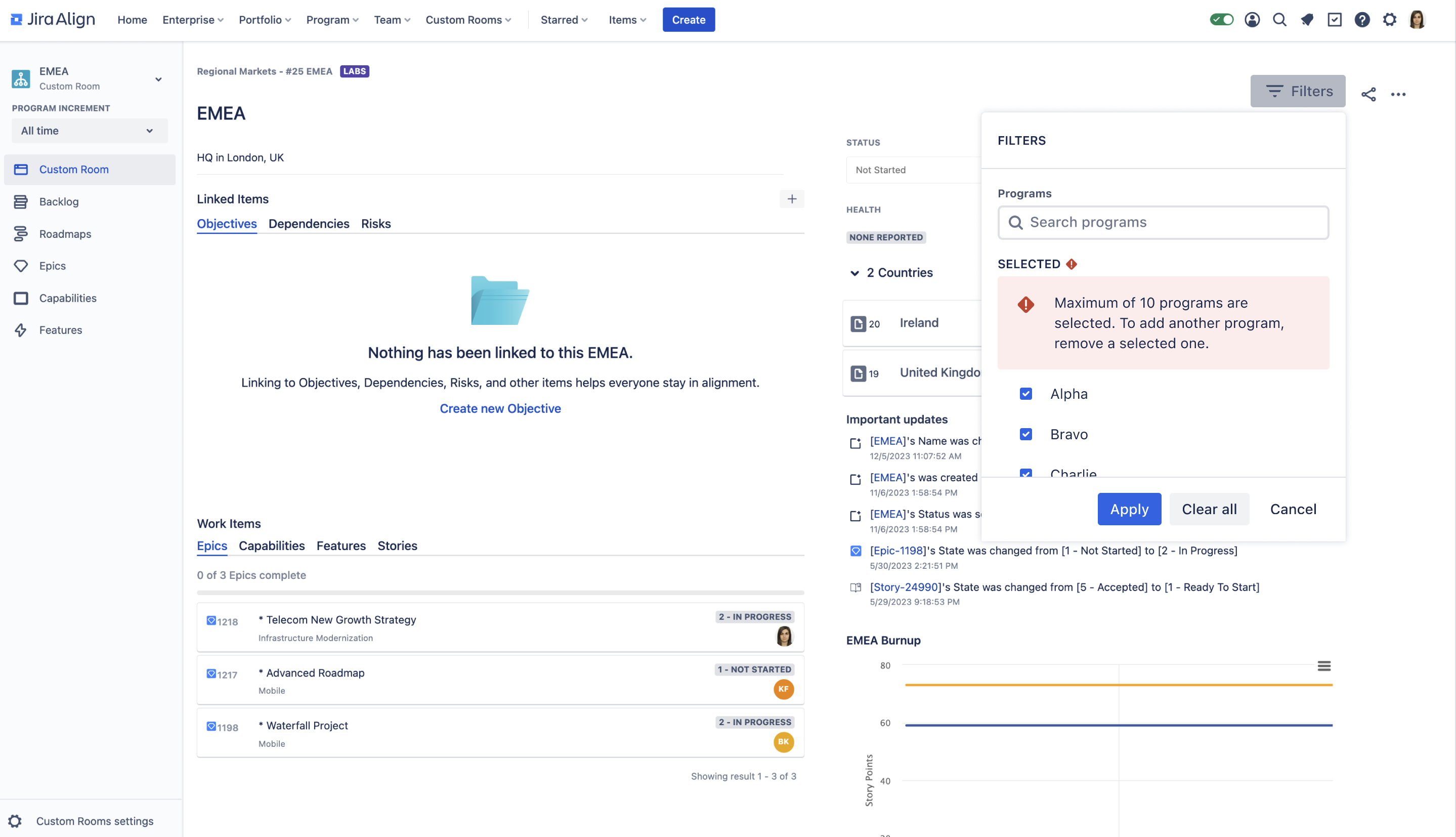
Task: Click the Jira Align logo
Action: (x=53, y=20)
